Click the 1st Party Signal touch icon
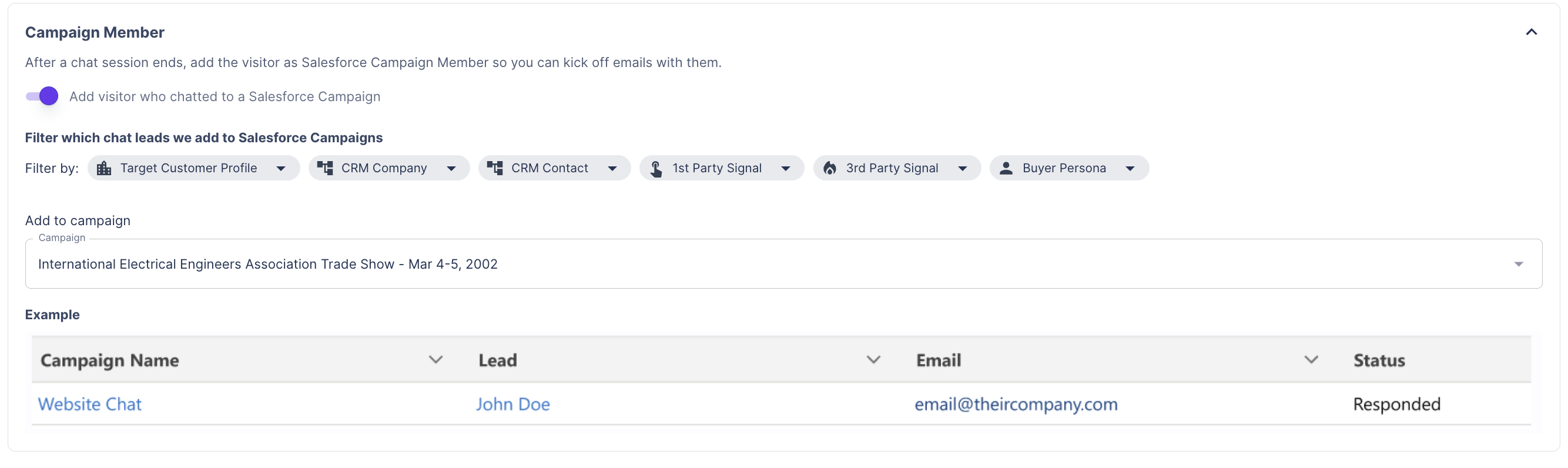 coord(655,169)
